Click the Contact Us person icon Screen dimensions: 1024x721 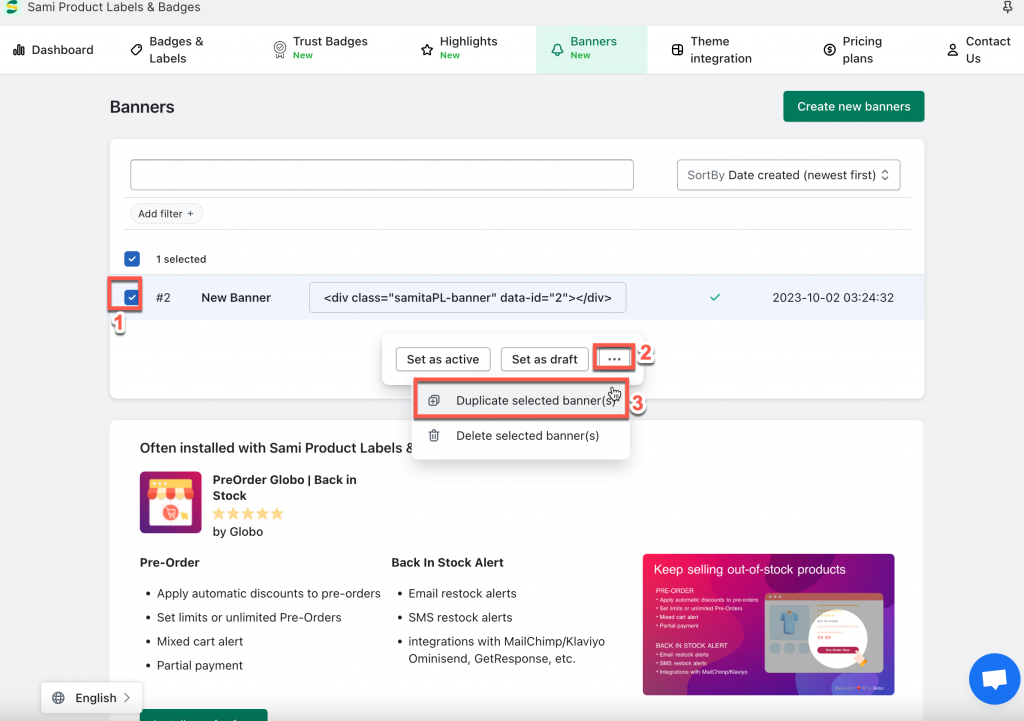tap(953, 50)
